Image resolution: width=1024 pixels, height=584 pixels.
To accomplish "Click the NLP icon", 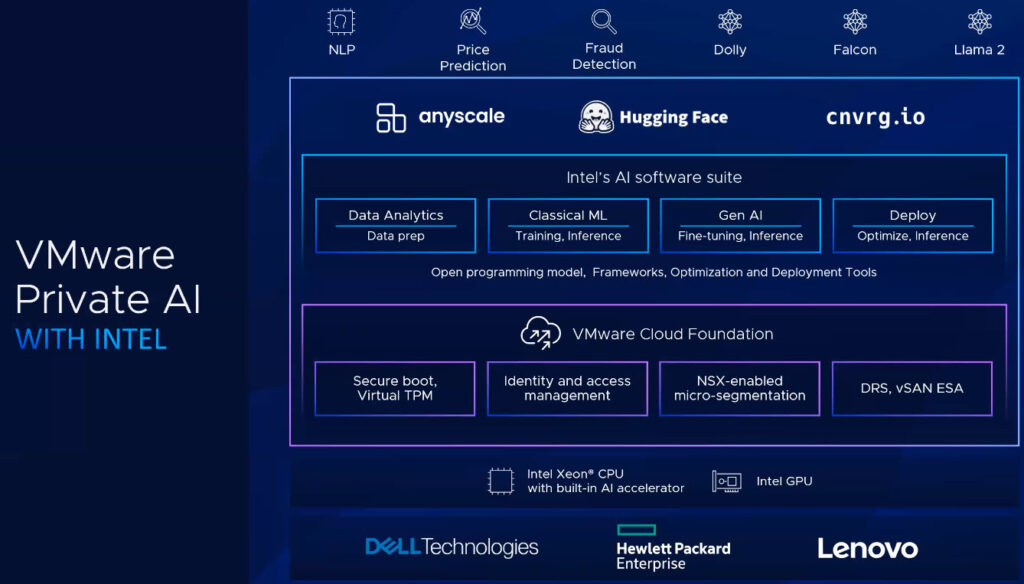I will 340,22.
